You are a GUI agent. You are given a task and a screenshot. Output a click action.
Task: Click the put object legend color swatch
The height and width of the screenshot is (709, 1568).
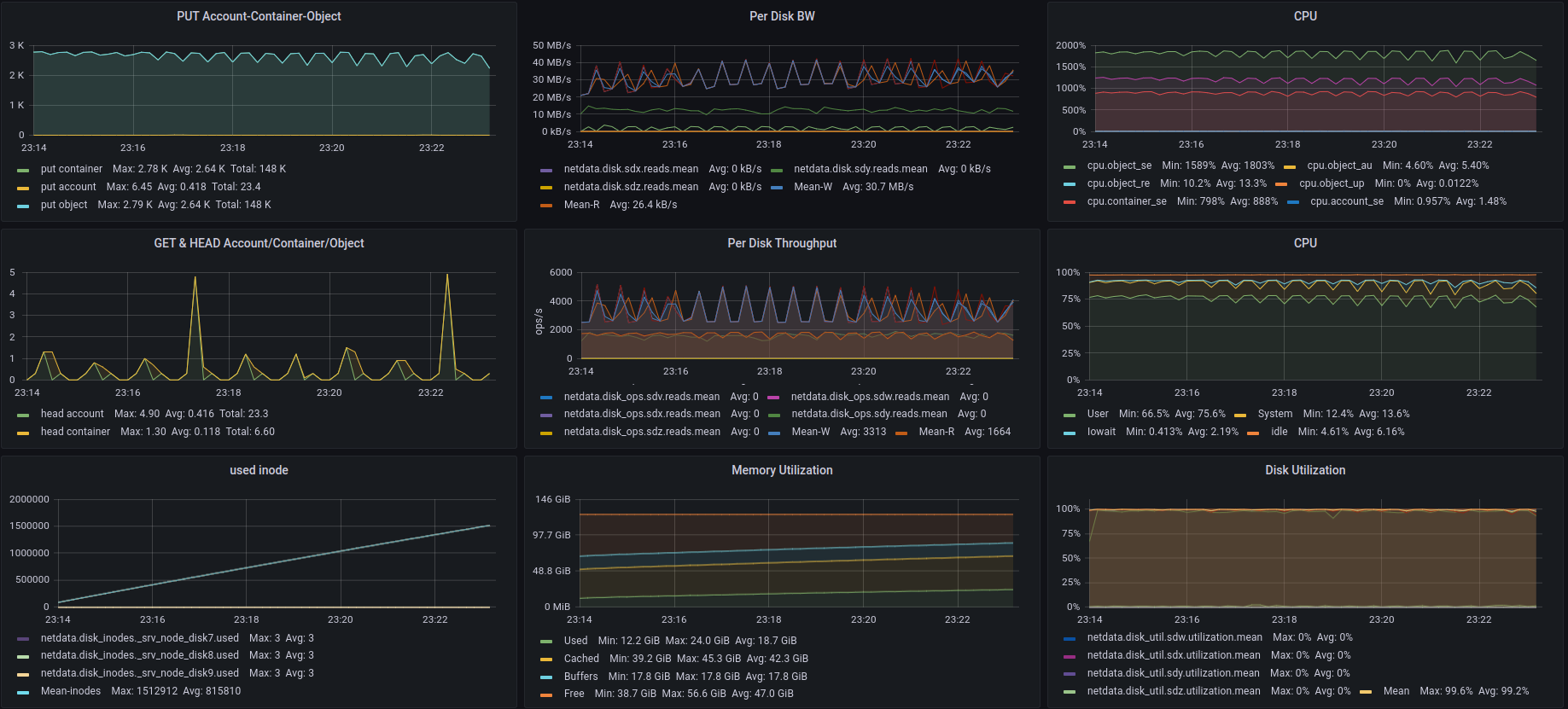pos(23,206)
